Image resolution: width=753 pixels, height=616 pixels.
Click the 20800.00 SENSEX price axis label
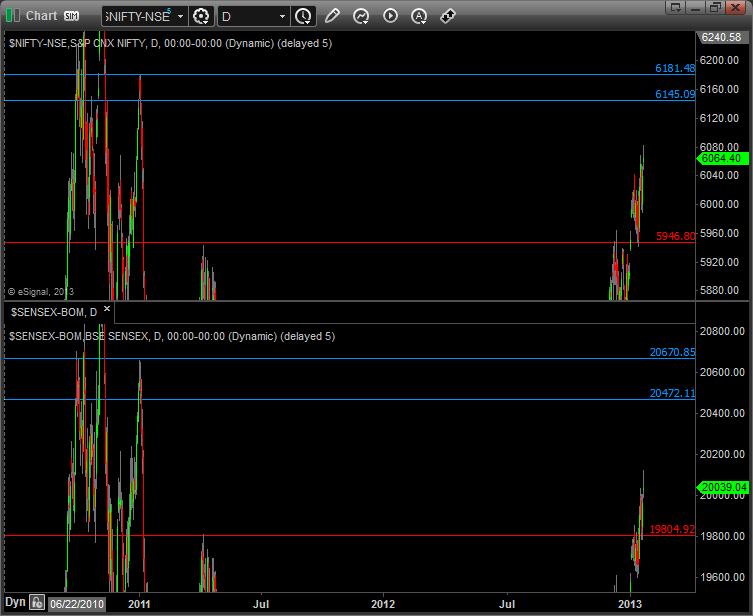pyautogui.click(x=722, y=331)
